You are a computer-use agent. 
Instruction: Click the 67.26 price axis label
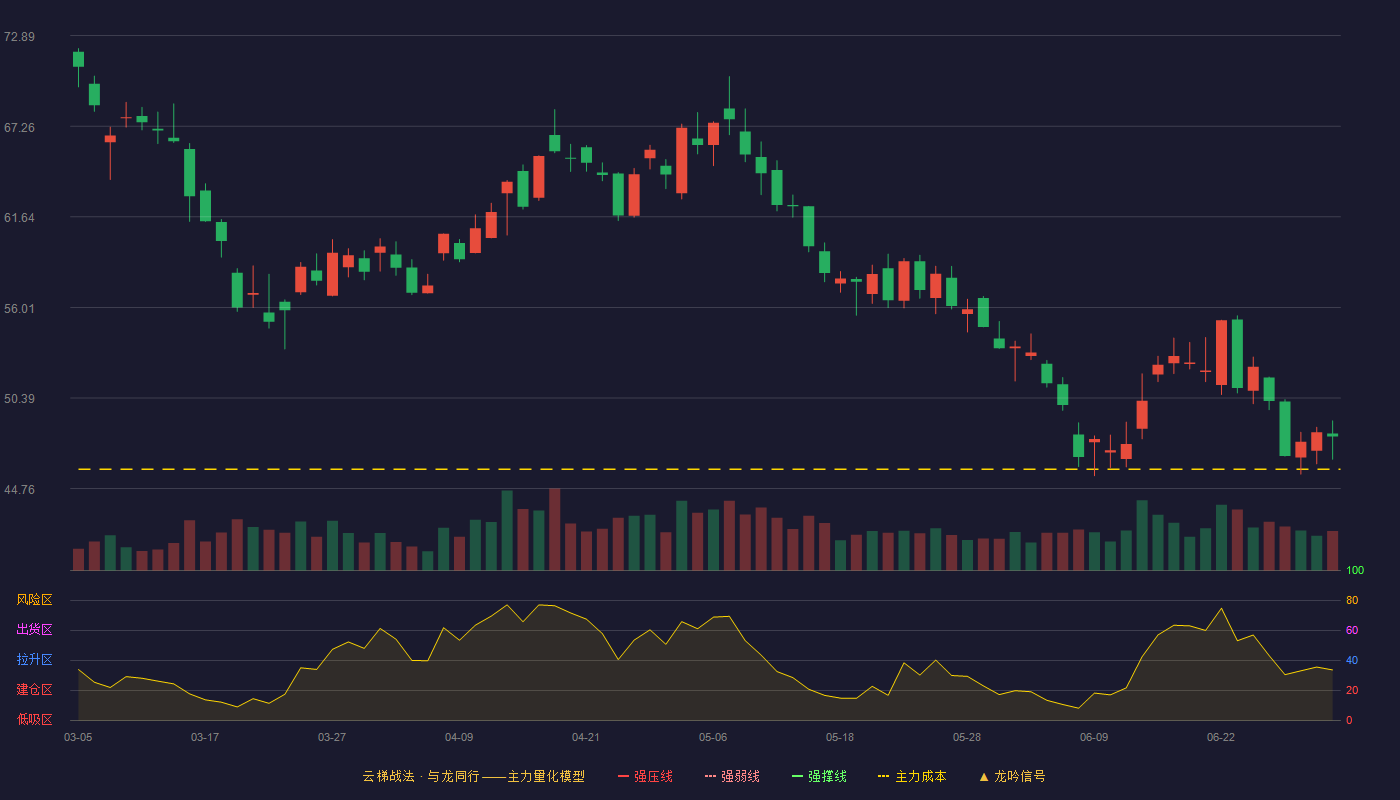19,127
